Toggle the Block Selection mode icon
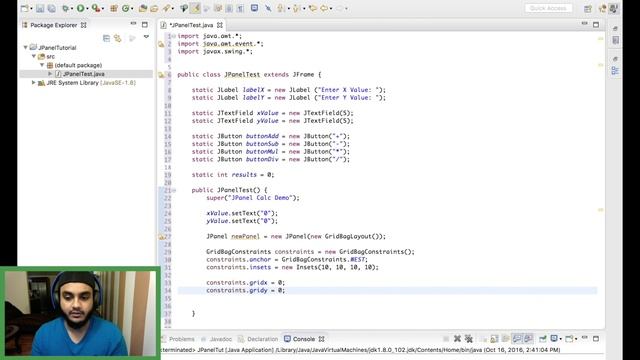 229,8
